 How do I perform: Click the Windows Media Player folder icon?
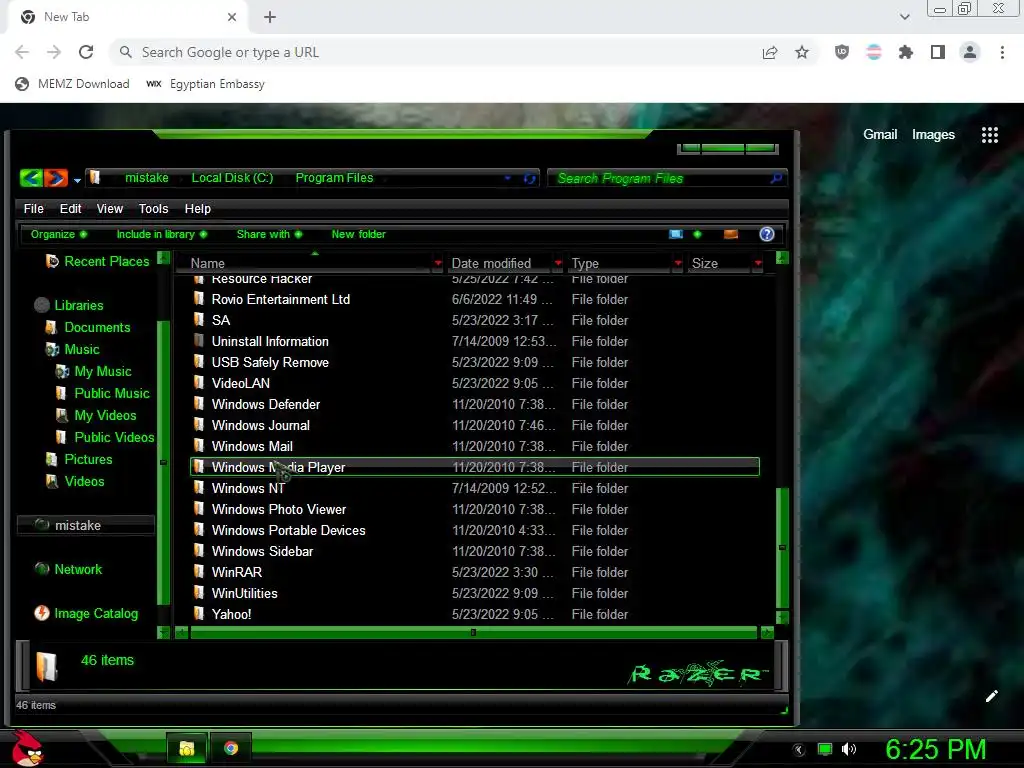pyautogui.click(x=199, y=467)
